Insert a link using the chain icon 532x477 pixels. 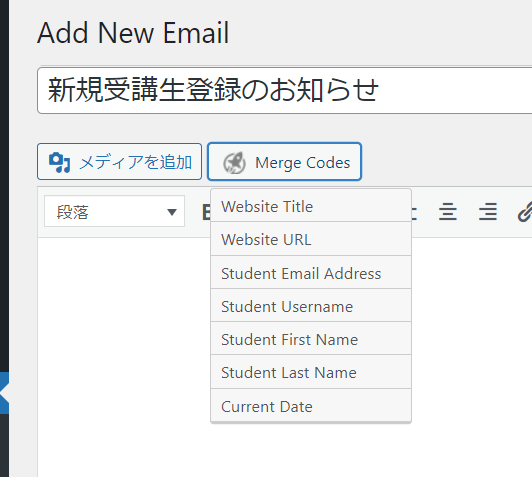pyautogui.click(x=525, y=212)
